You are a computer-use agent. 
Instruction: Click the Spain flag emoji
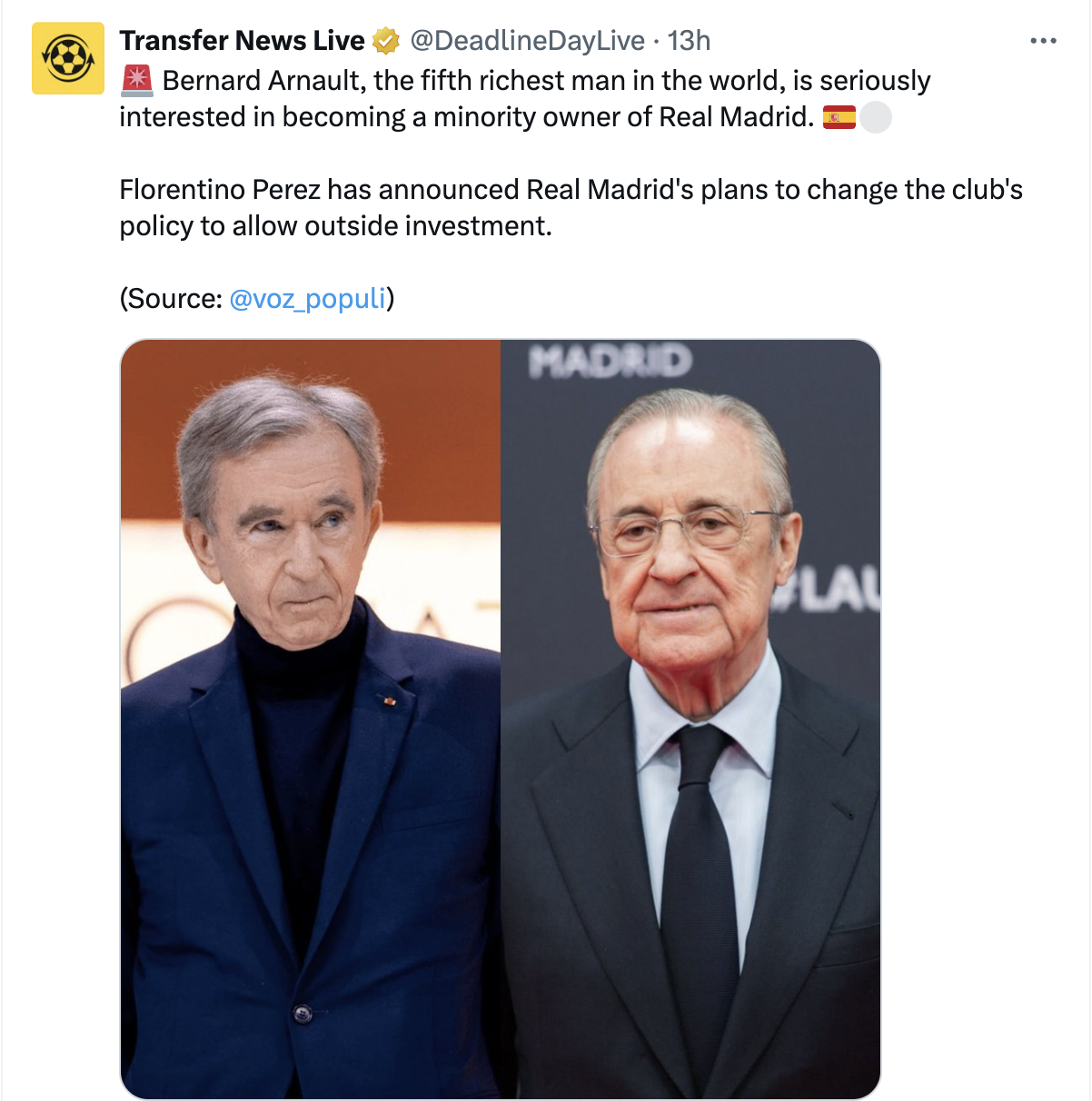coord(839,117)
